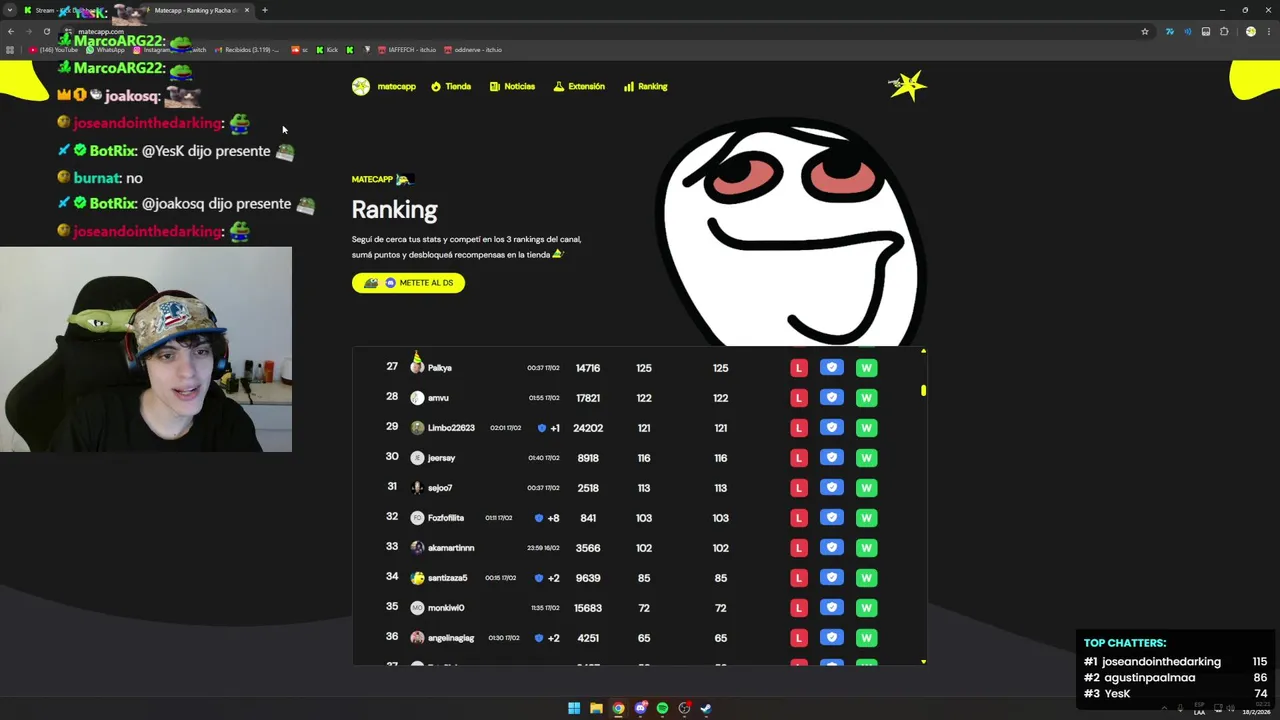The image size is (1280, 720).
Task: Click the METETE AL DS button
Action: [408, 283]
